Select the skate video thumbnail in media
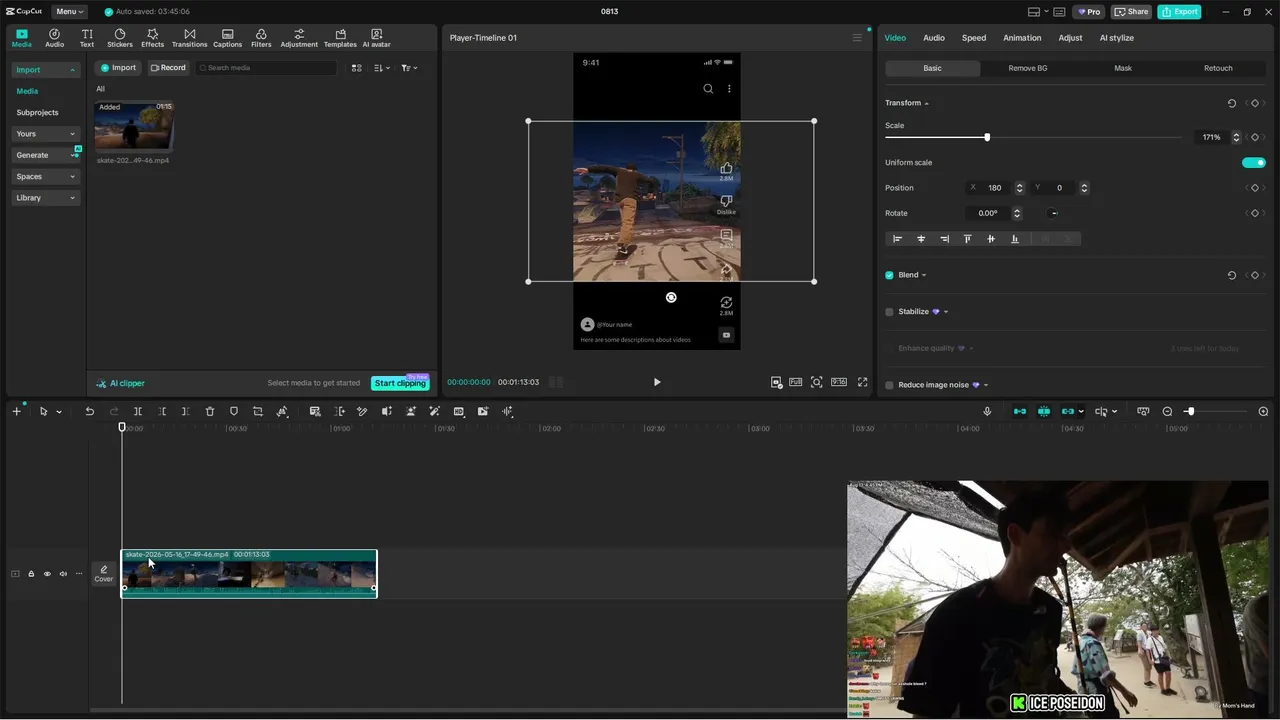The height and width of the screenshot is (720, 1280). pos(134,126)
